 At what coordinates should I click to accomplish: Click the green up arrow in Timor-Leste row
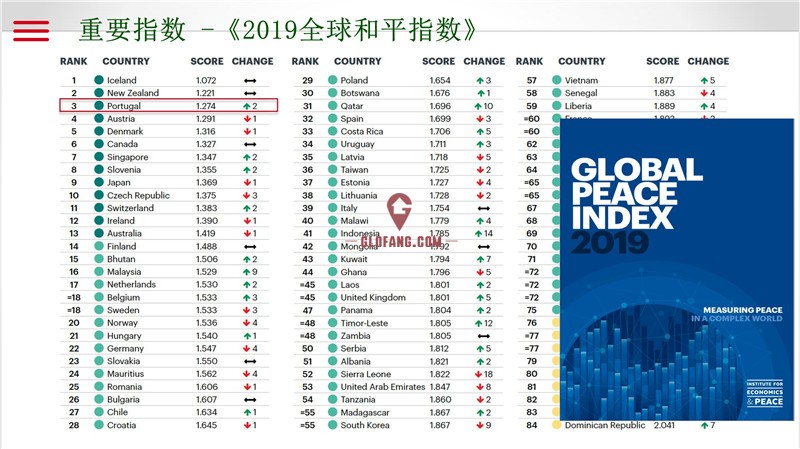[478, 323]
